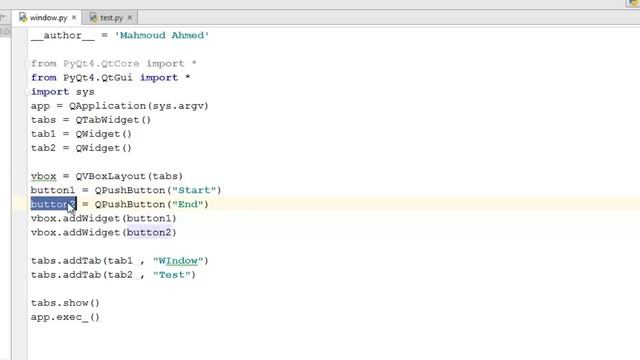Close the window.py tab
640x360 pixels.
(74, 18)
